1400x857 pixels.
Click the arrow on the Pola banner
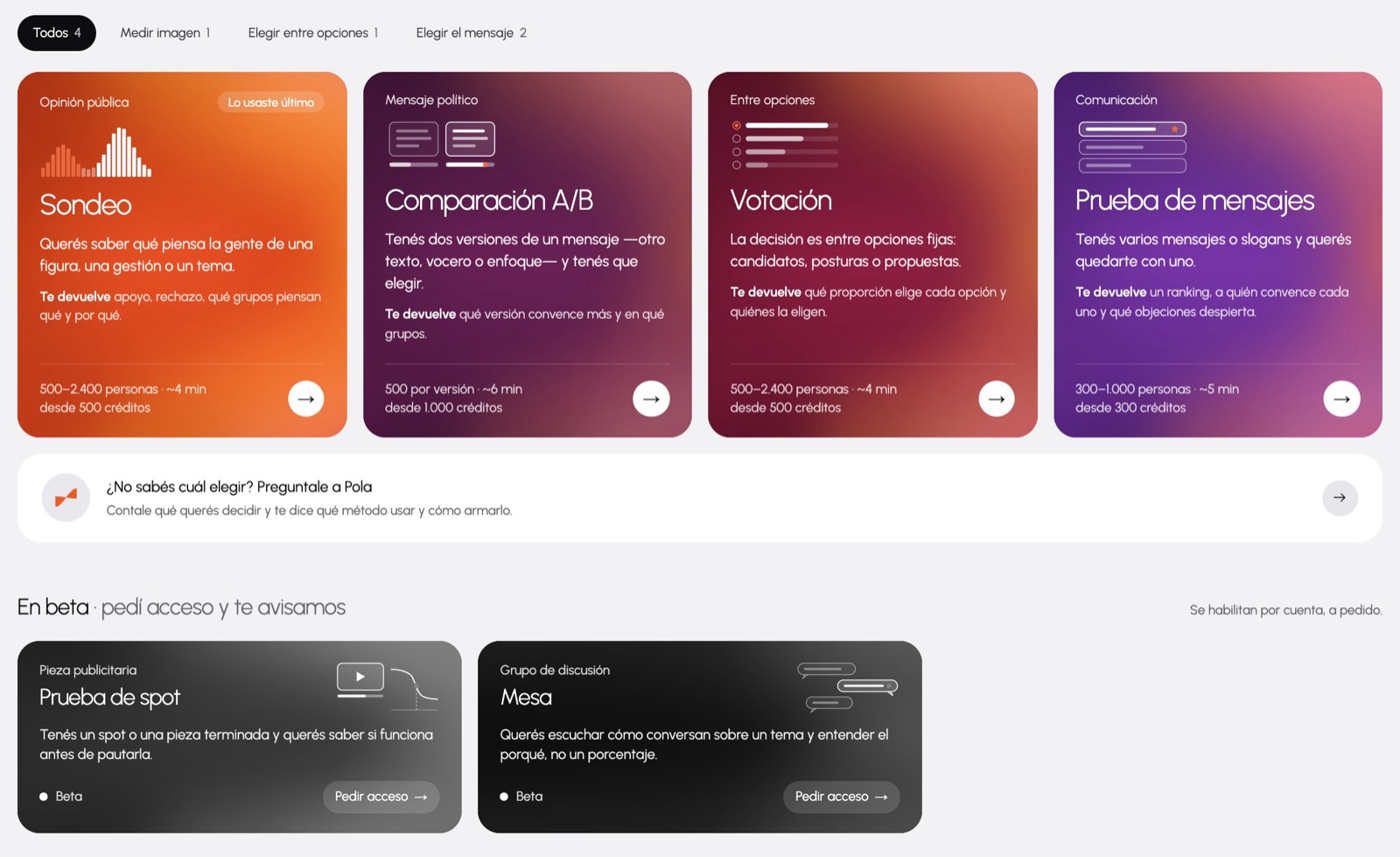tap(1340, 497)
